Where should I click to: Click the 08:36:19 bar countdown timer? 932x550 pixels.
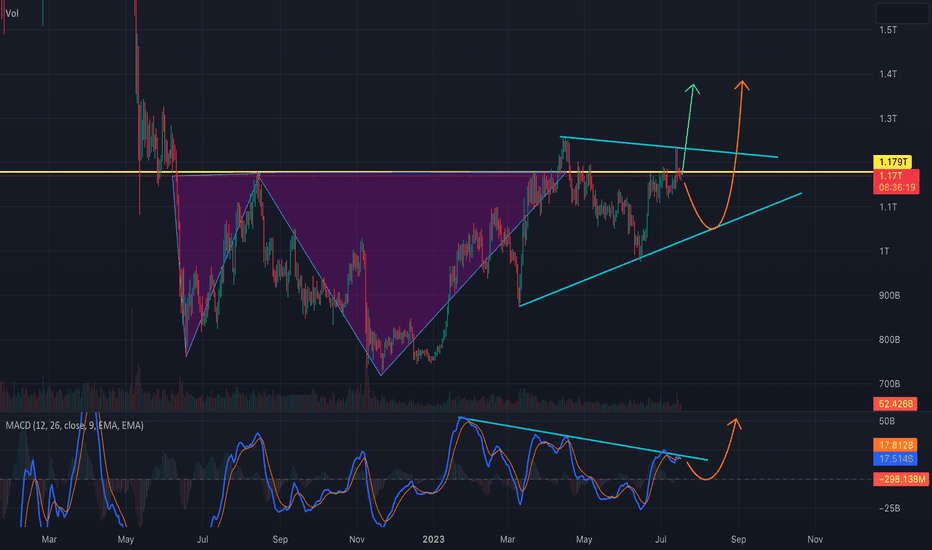click(x=897, y=187)
